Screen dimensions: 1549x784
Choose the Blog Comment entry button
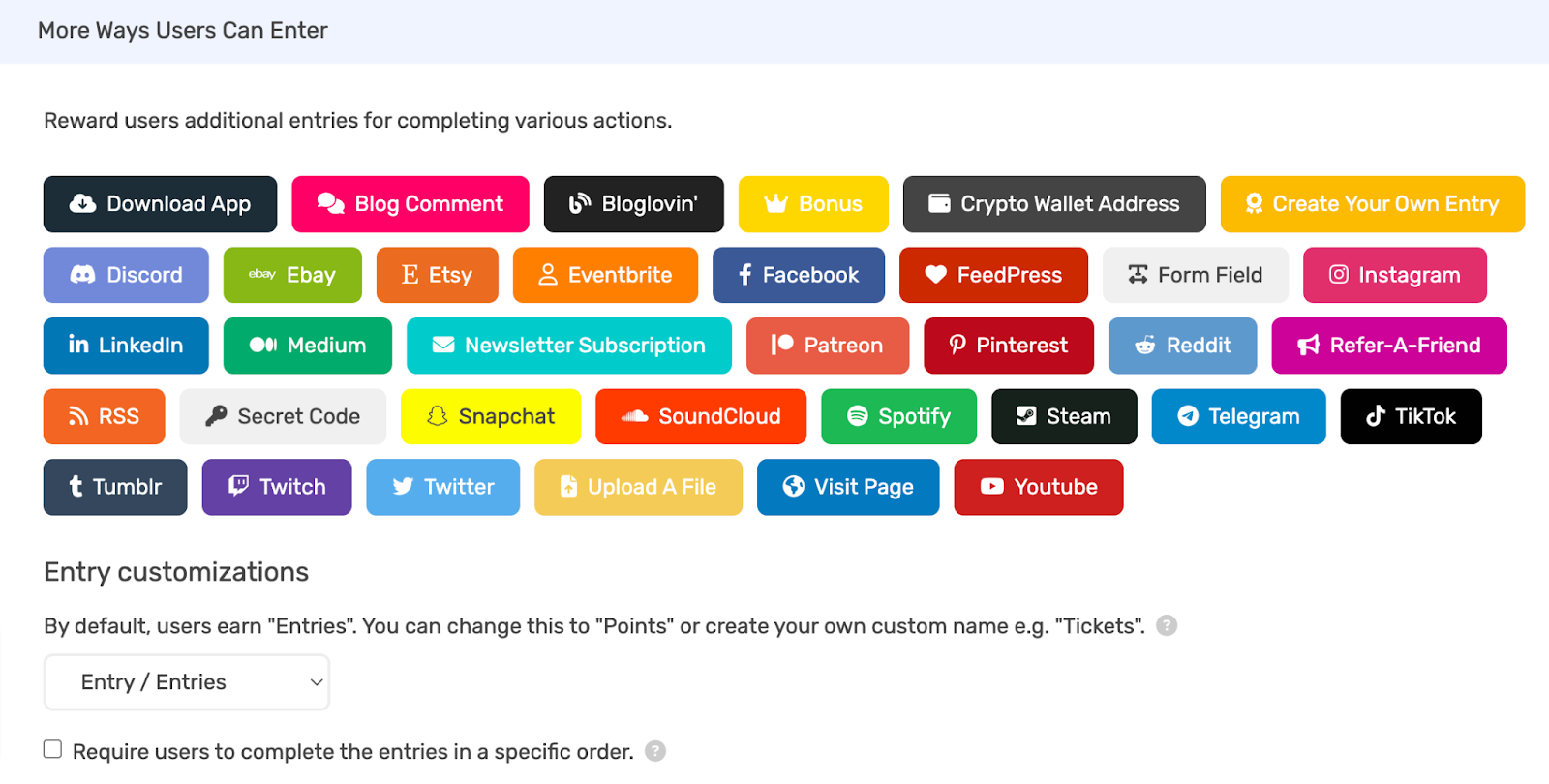[x=410, y=204]
